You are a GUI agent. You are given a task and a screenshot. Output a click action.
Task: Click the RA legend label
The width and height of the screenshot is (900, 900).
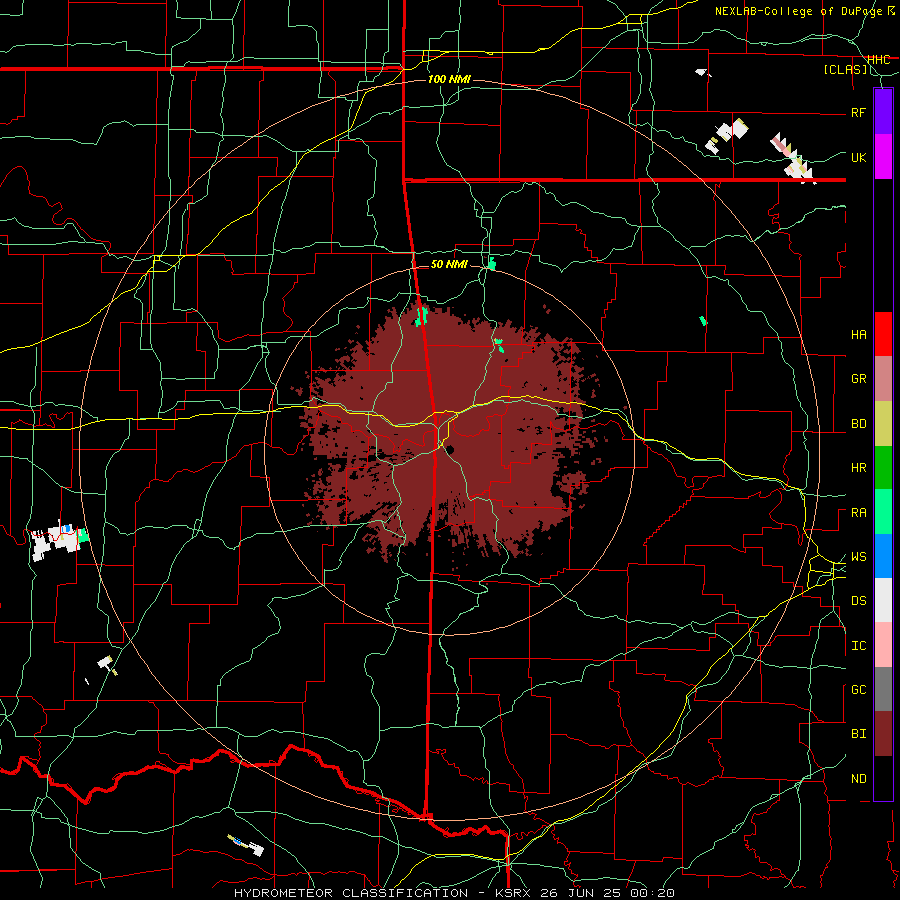click(859, 513)
